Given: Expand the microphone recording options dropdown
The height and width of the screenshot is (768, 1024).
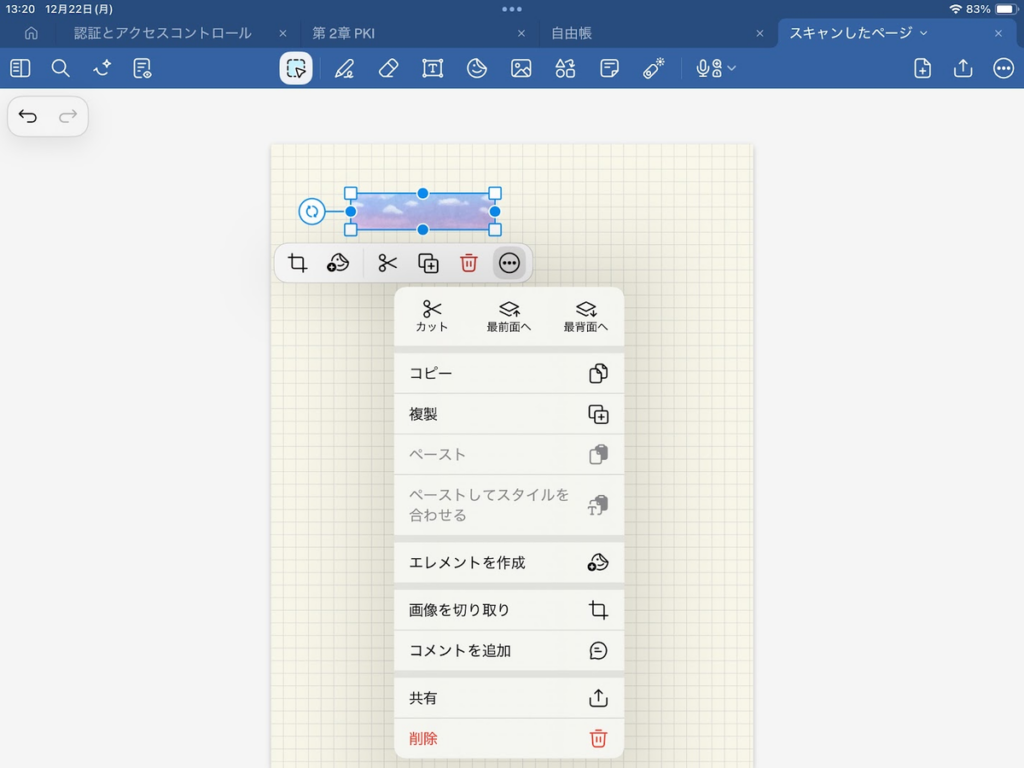Looking at the screenshot, I should [732, 68].
